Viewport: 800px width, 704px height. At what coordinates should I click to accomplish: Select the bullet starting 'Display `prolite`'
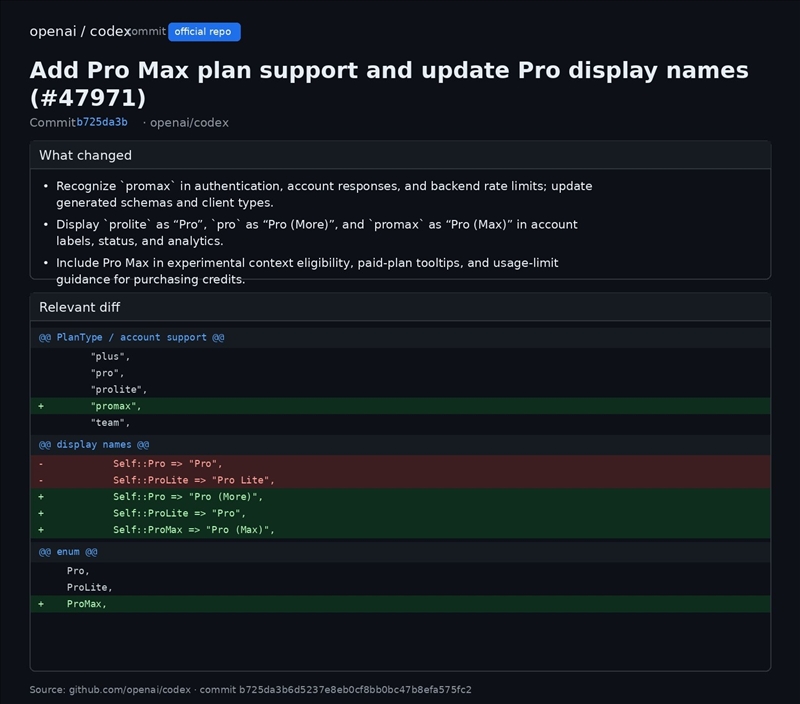[316, 233]
